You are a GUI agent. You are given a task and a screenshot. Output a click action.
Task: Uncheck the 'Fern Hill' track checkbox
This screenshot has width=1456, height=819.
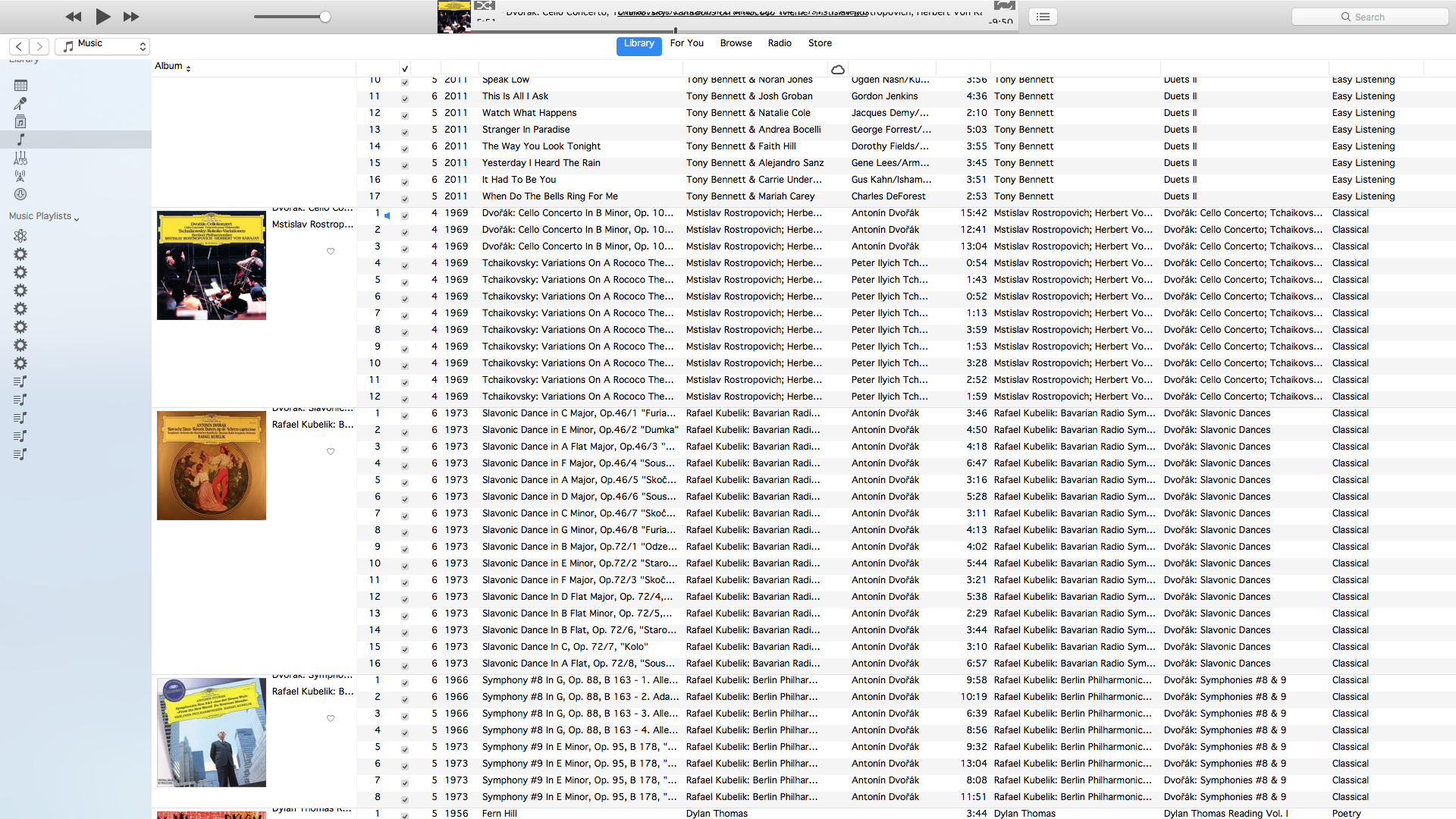pyautogui.click(x=405, y=815)
